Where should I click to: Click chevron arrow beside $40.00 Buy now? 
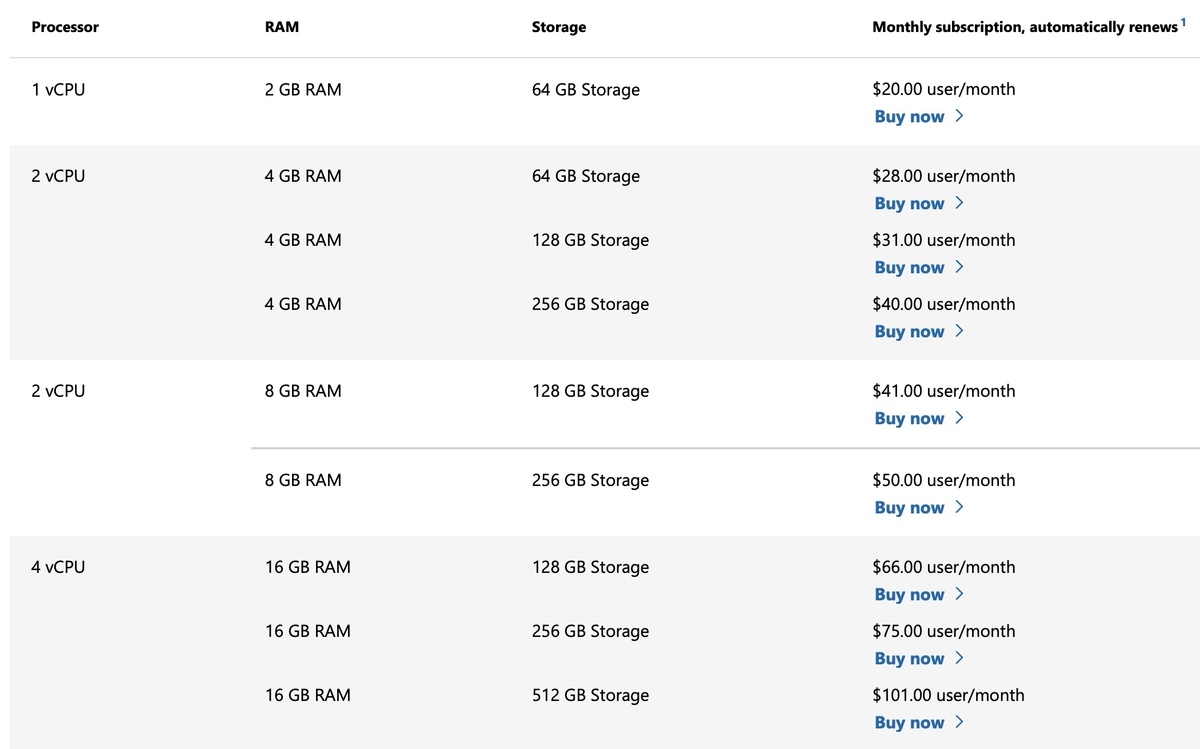pyautogui.click(x=960, y=331)
